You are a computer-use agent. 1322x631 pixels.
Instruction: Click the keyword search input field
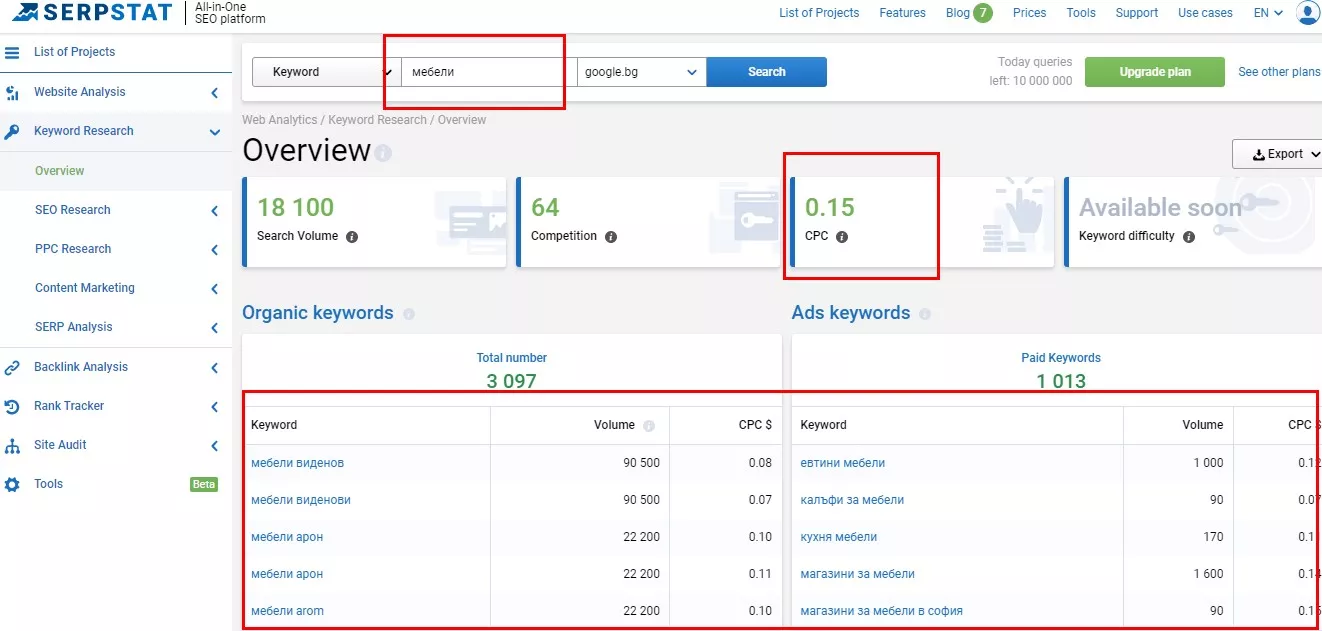click(489, 72)
